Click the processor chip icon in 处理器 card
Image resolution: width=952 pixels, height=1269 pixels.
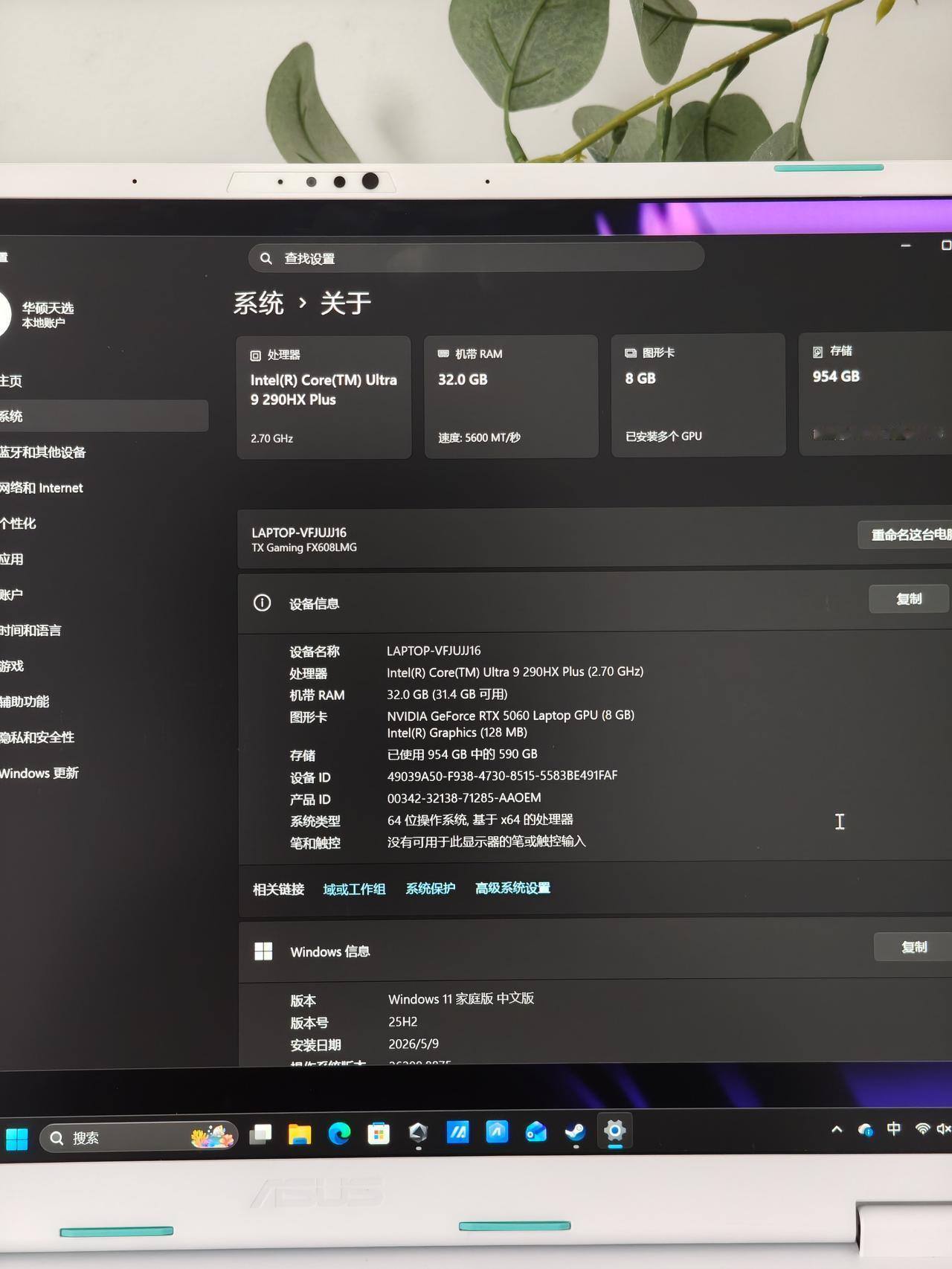click(255, 356)
